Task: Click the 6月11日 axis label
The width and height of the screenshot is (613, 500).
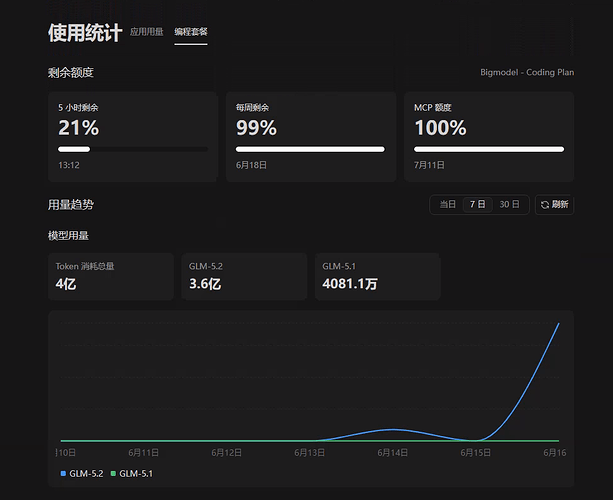Action: (x=143, y=453)
